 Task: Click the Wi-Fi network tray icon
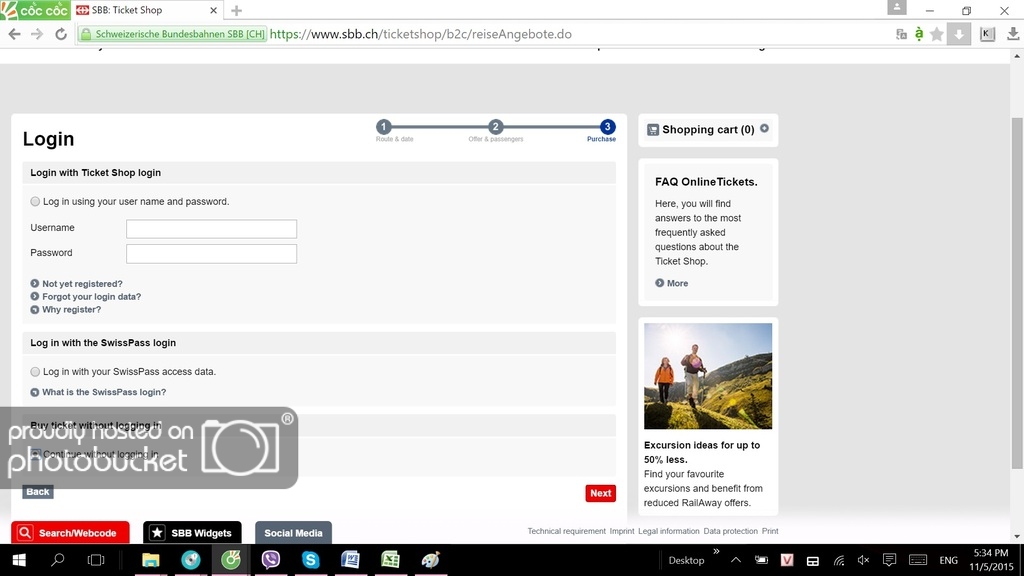[839, 560]
